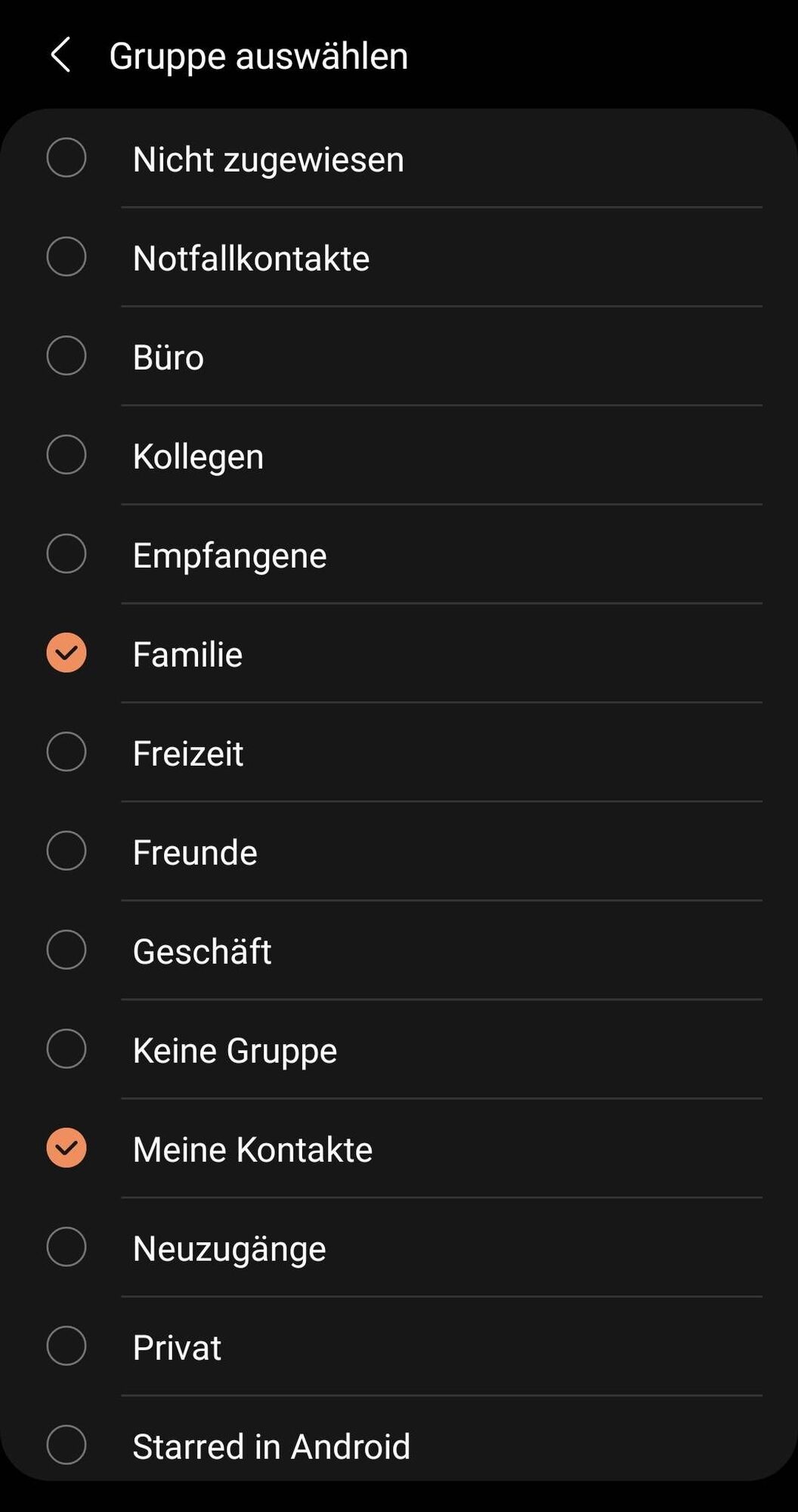Screen dimensions: 798x1512
Task: Tap the Meine Kontakte list row
Action: (x=399, y=1148)
